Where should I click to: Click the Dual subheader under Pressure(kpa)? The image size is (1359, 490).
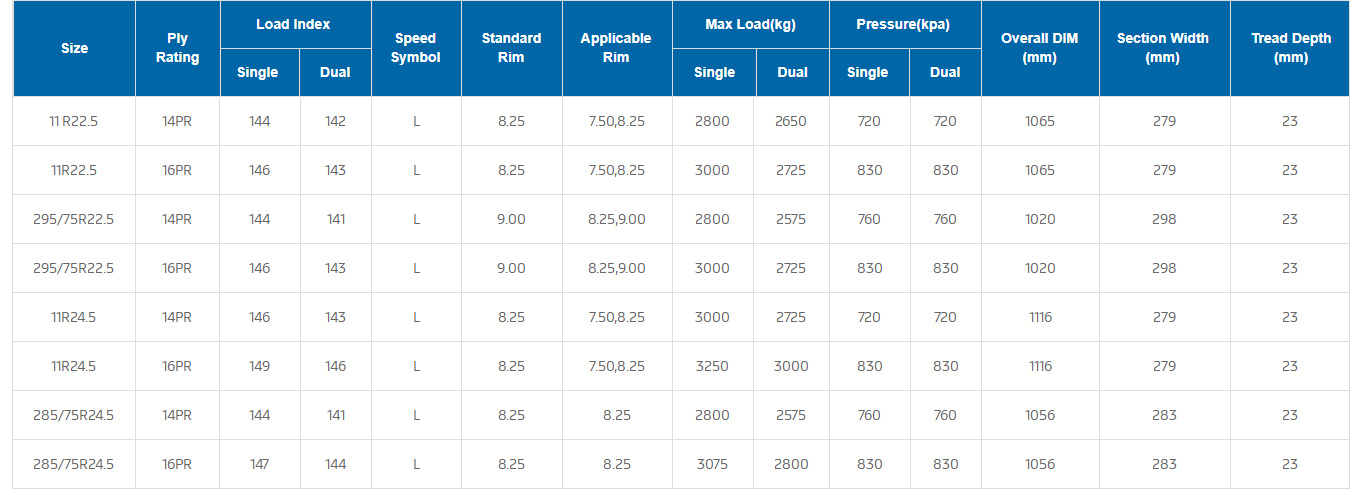click(945, 72)
